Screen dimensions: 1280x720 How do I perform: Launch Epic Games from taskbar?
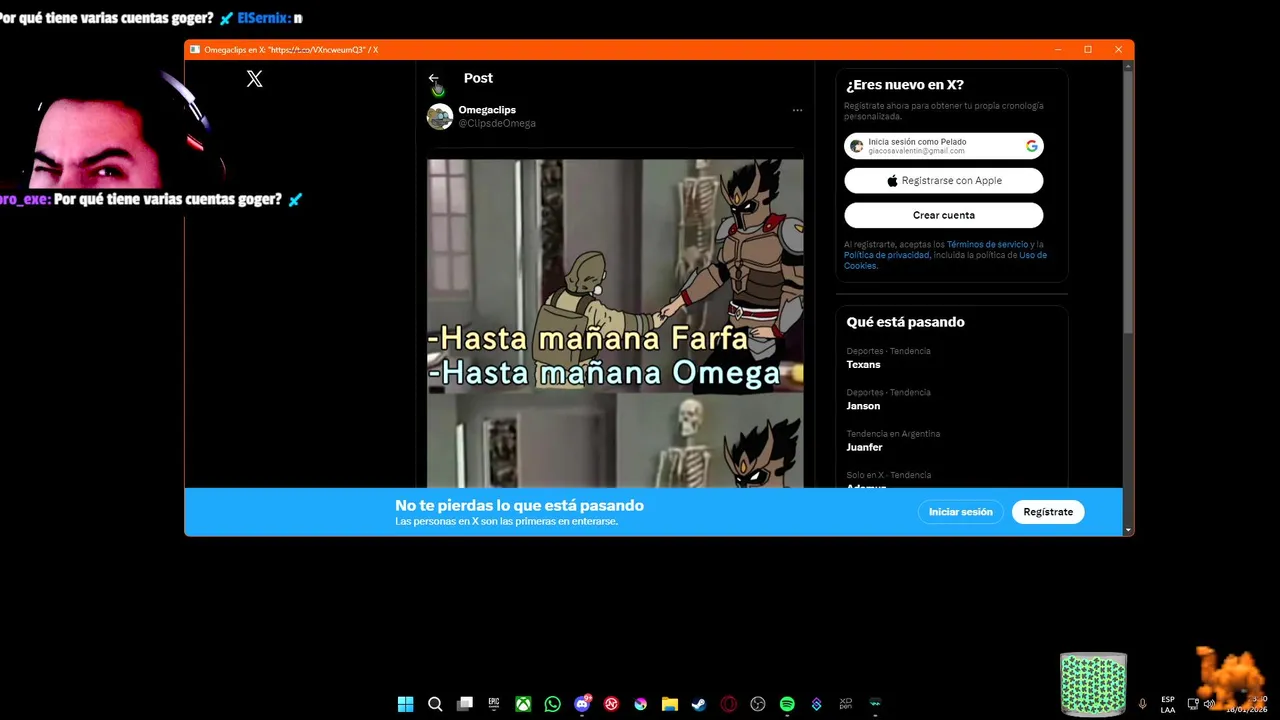pos(494,704)
